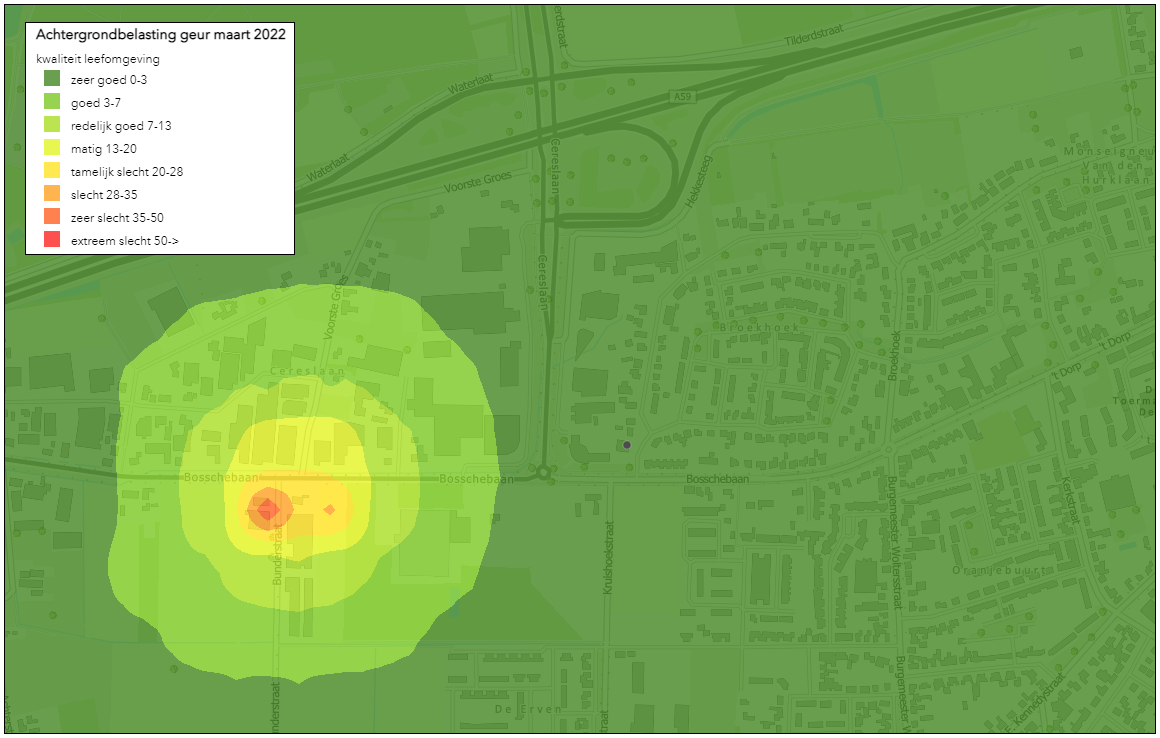Click the red 'extreem slecht 50->' swatch
The height and width of the screenshot is (738, 1160).
coord(52,239)
